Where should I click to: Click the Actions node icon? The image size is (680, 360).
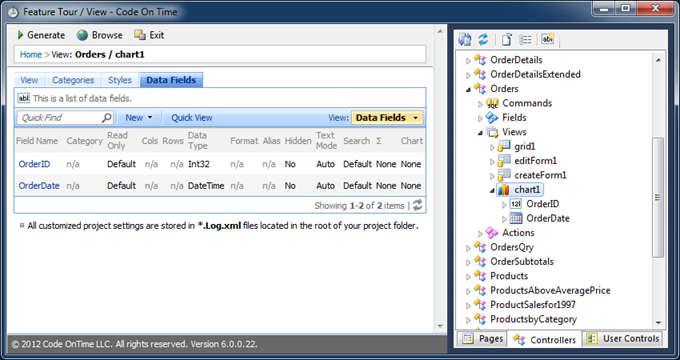[492, 233]
